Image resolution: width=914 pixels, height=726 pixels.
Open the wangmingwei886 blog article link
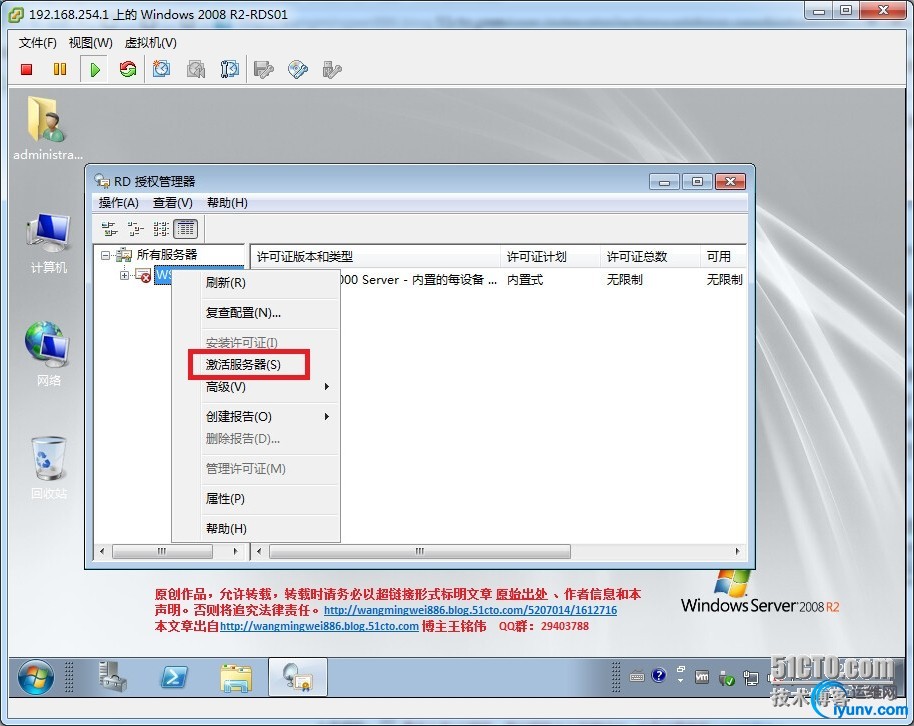point(470,610)
